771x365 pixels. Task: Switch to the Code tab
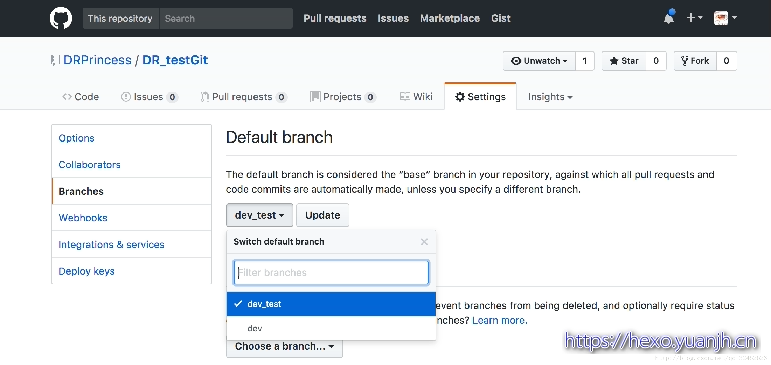81,97
